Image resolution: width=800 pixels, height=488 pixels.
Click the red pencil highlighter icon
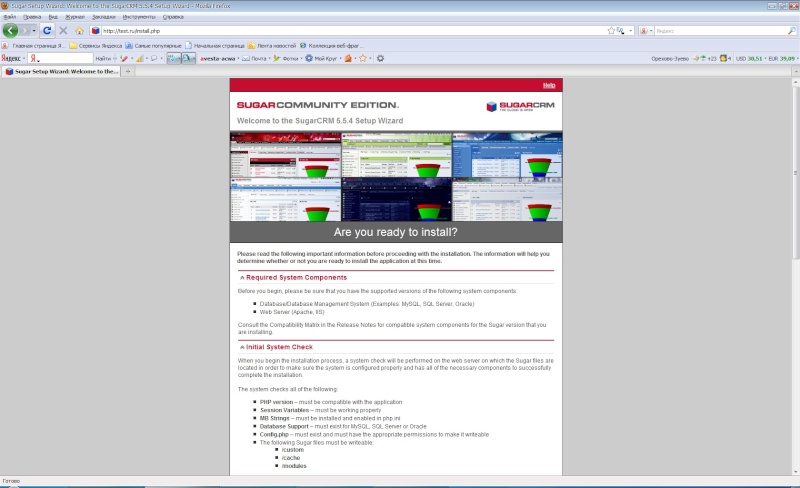pos(123,58)
